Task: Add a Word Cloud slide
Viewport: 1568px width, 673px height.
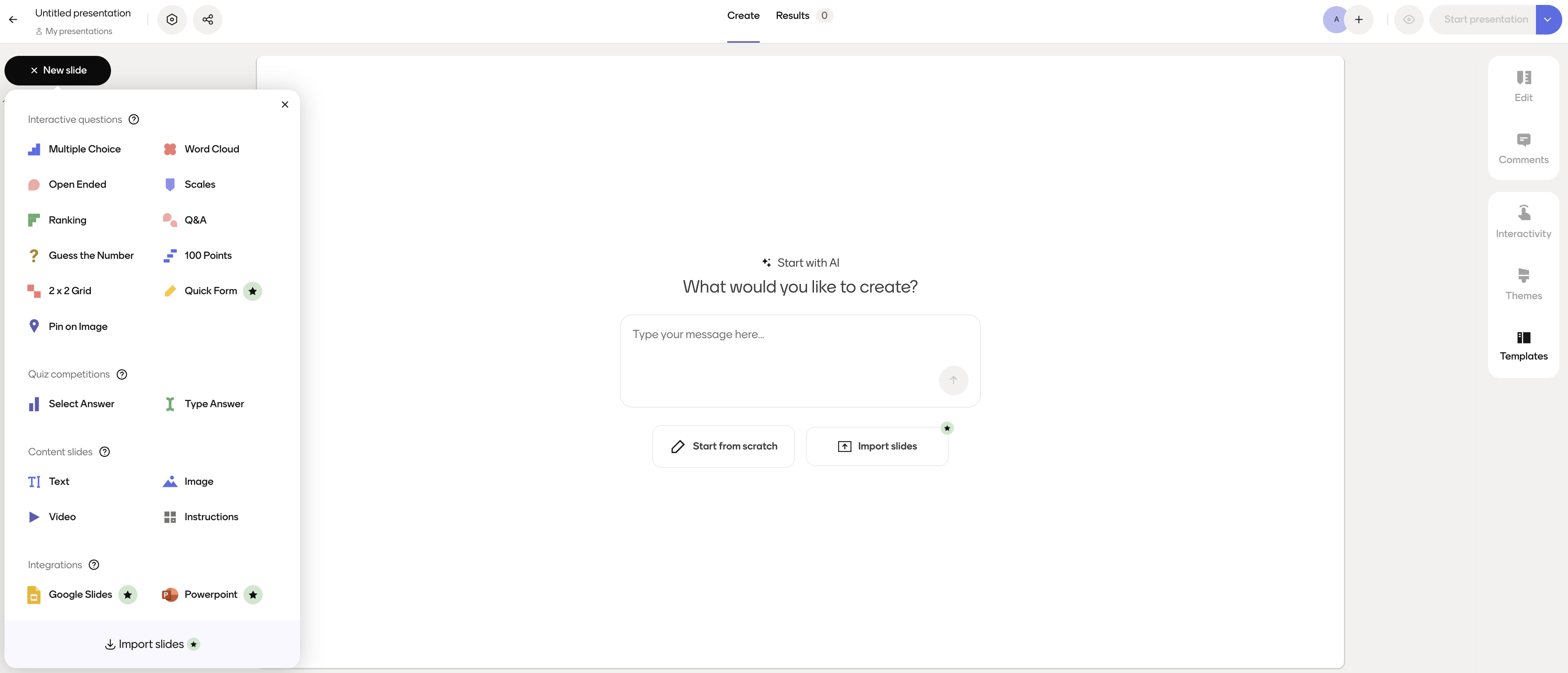Action: click(201, 150)
